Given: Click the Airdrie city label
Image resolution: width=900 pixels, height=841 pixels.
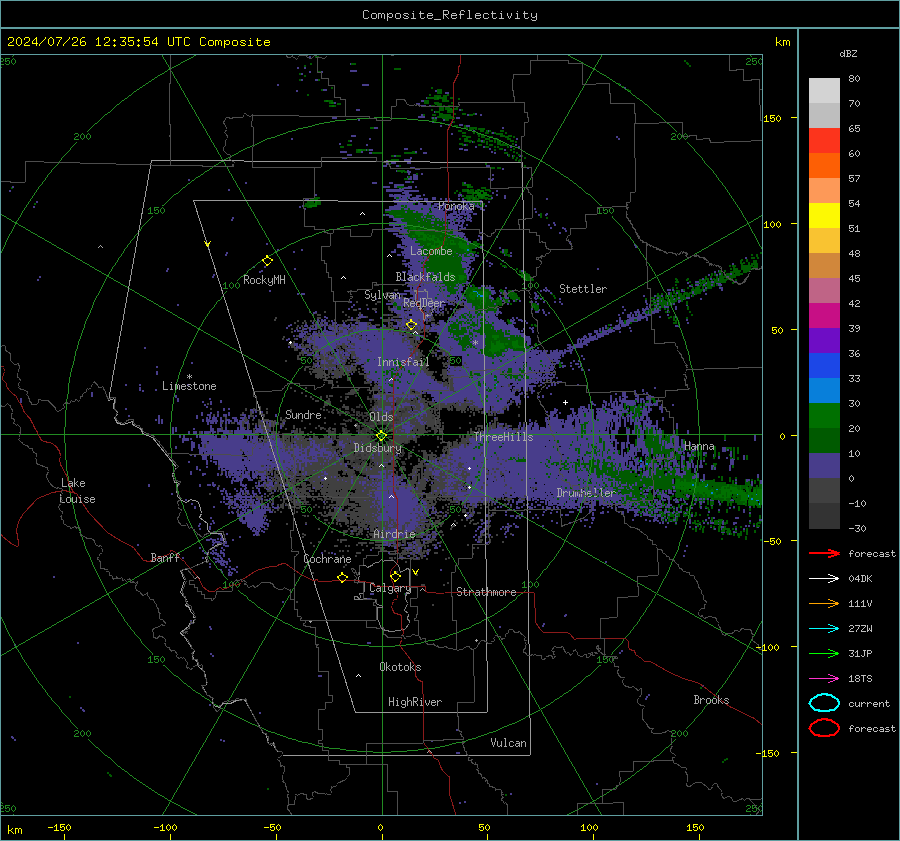Looking at the screenshot, I should point(394,534).
